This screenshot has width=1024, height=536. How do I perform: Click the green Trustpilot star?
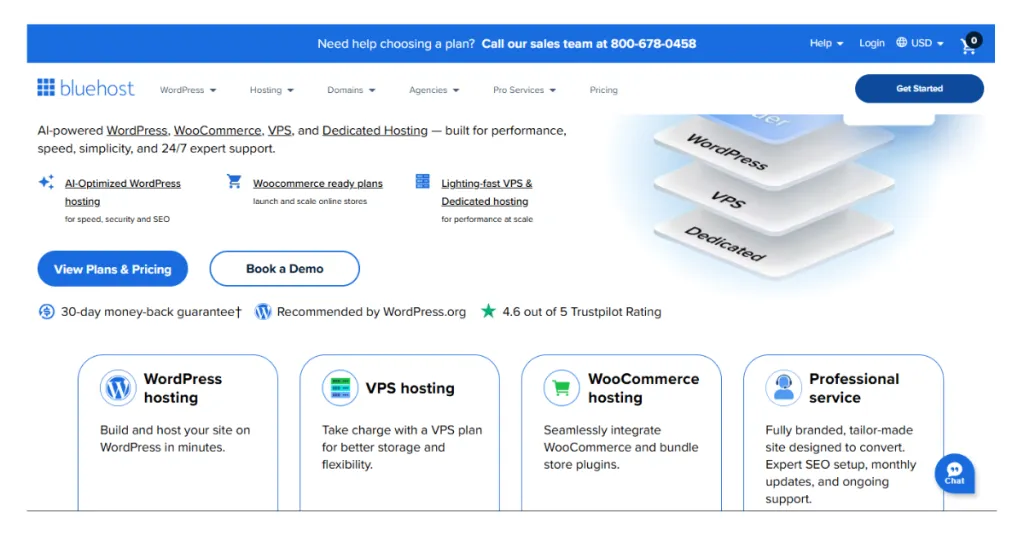[x=488, y=311]
